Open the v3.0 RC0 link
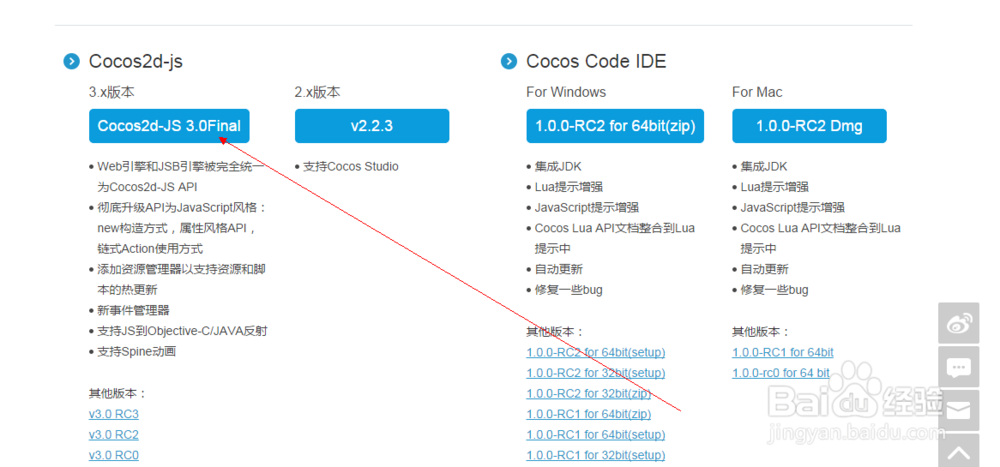This screenshot has width=1000, height=467. 114,455
